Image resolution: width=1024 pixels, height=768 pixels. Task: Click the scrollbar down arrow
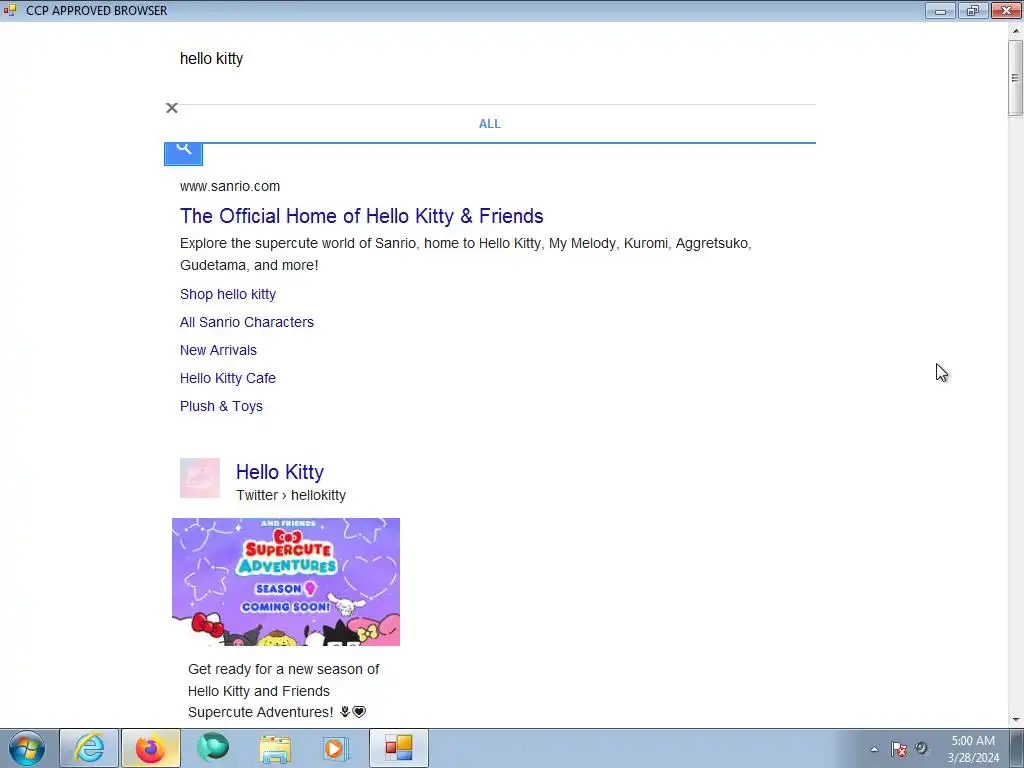1016,720
